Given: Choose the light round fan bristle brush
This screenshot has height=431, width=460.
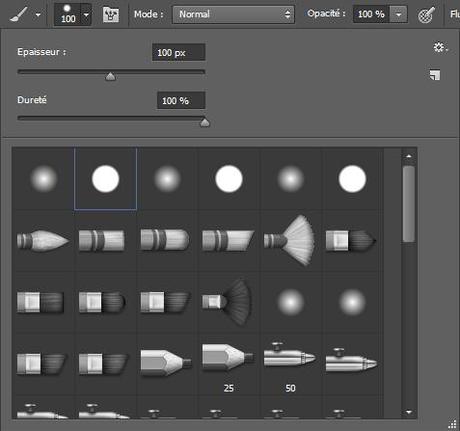Looking at the screenshot, I should [289, 240].
